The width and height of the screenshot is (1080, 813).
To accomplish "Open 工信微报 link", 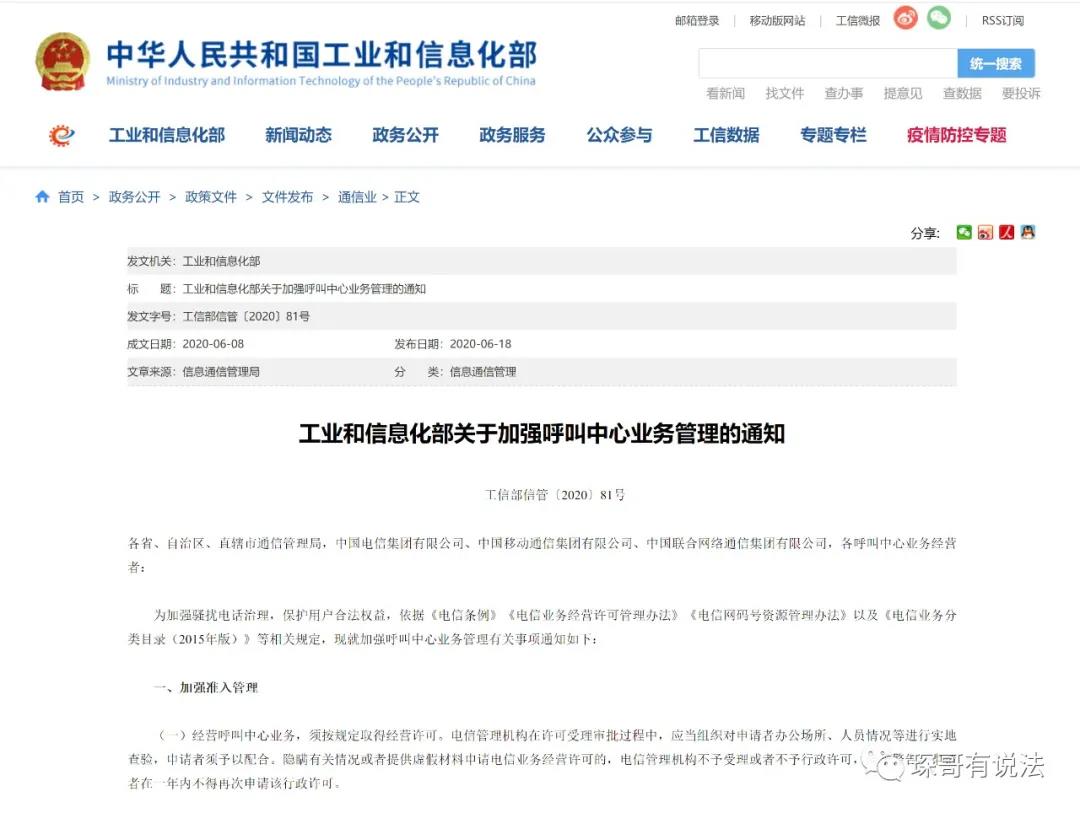I will 858,21.
